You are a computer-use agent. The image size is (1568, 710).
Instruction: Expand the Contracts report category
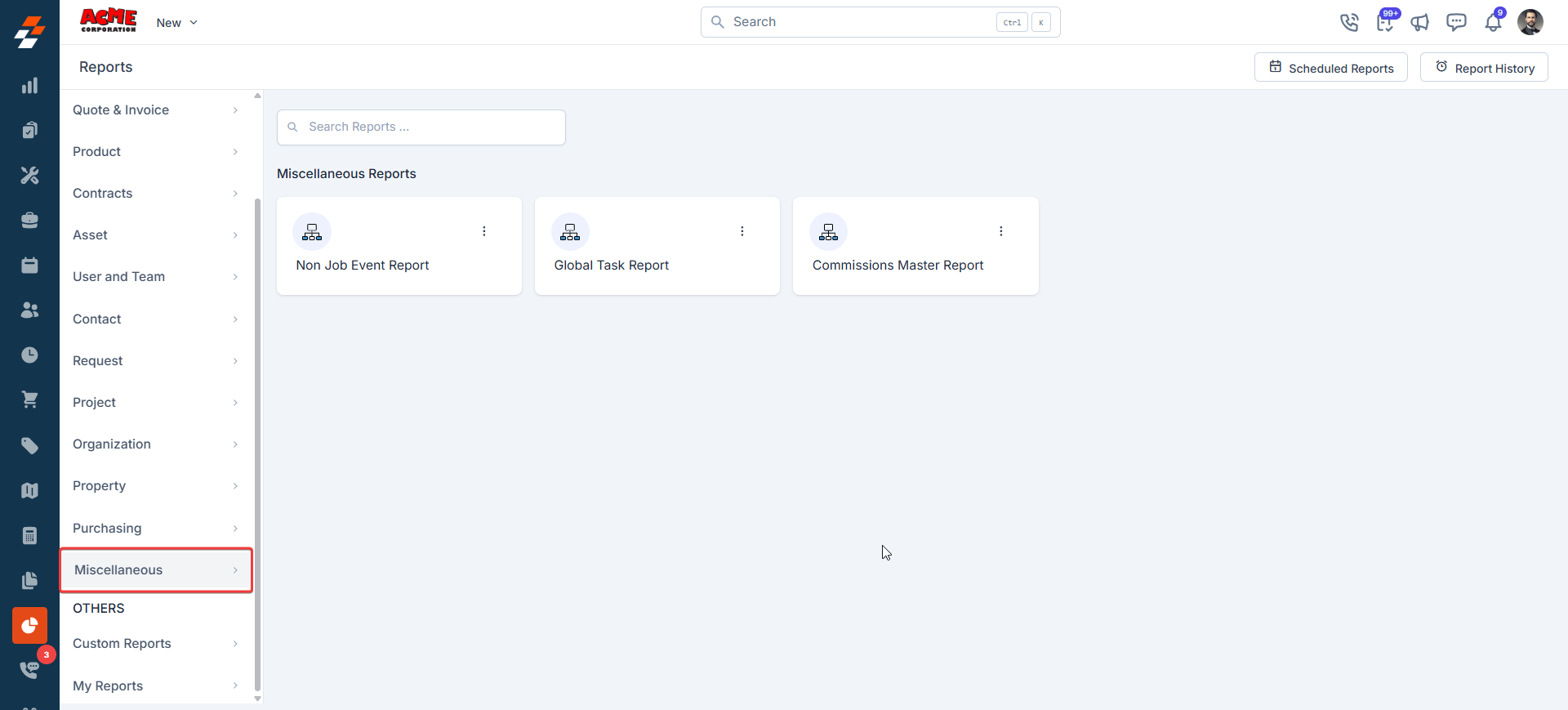[155, 194]
